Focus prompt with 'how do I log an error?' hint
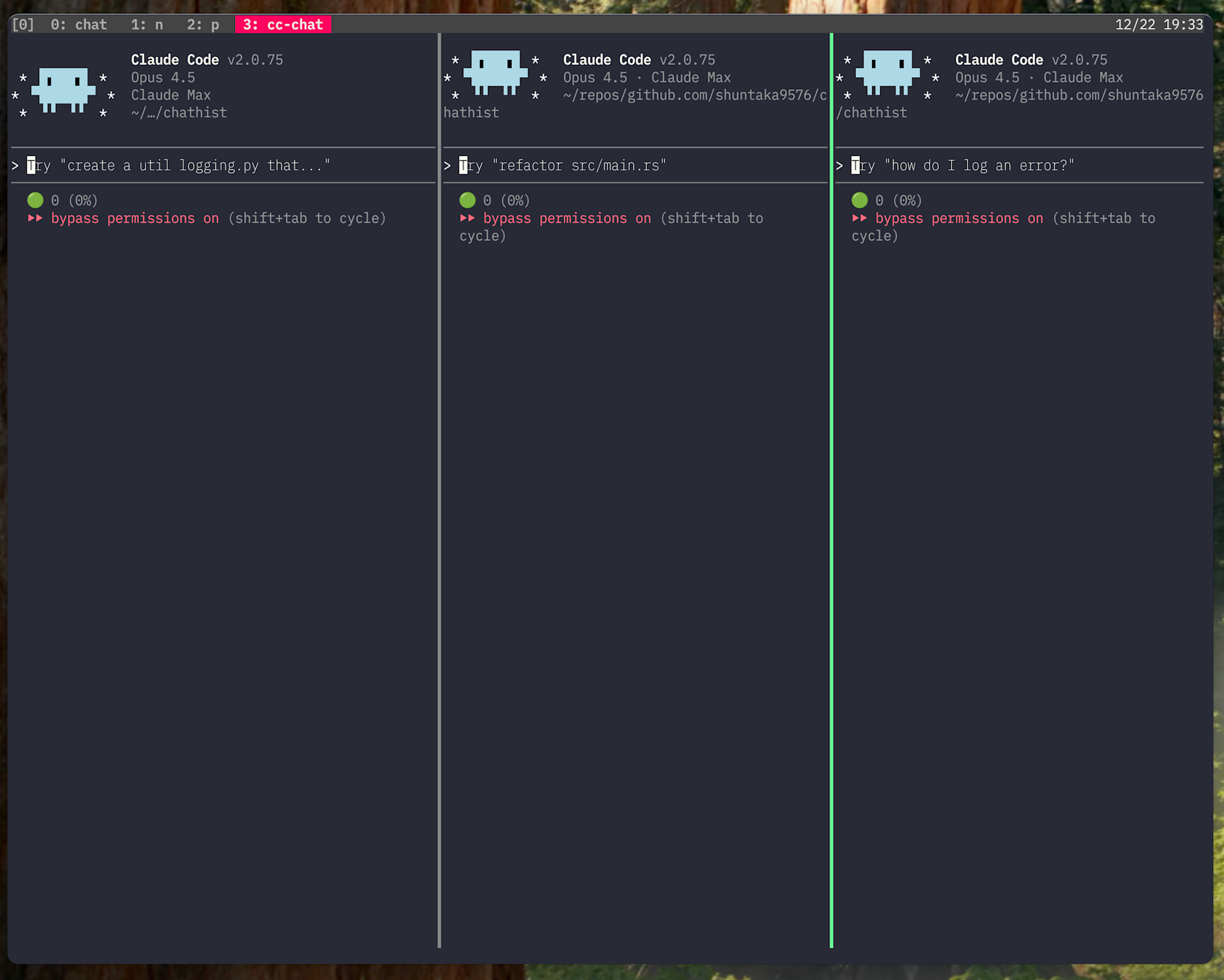Screen dimensions: 1224x980 pos(978,166)
